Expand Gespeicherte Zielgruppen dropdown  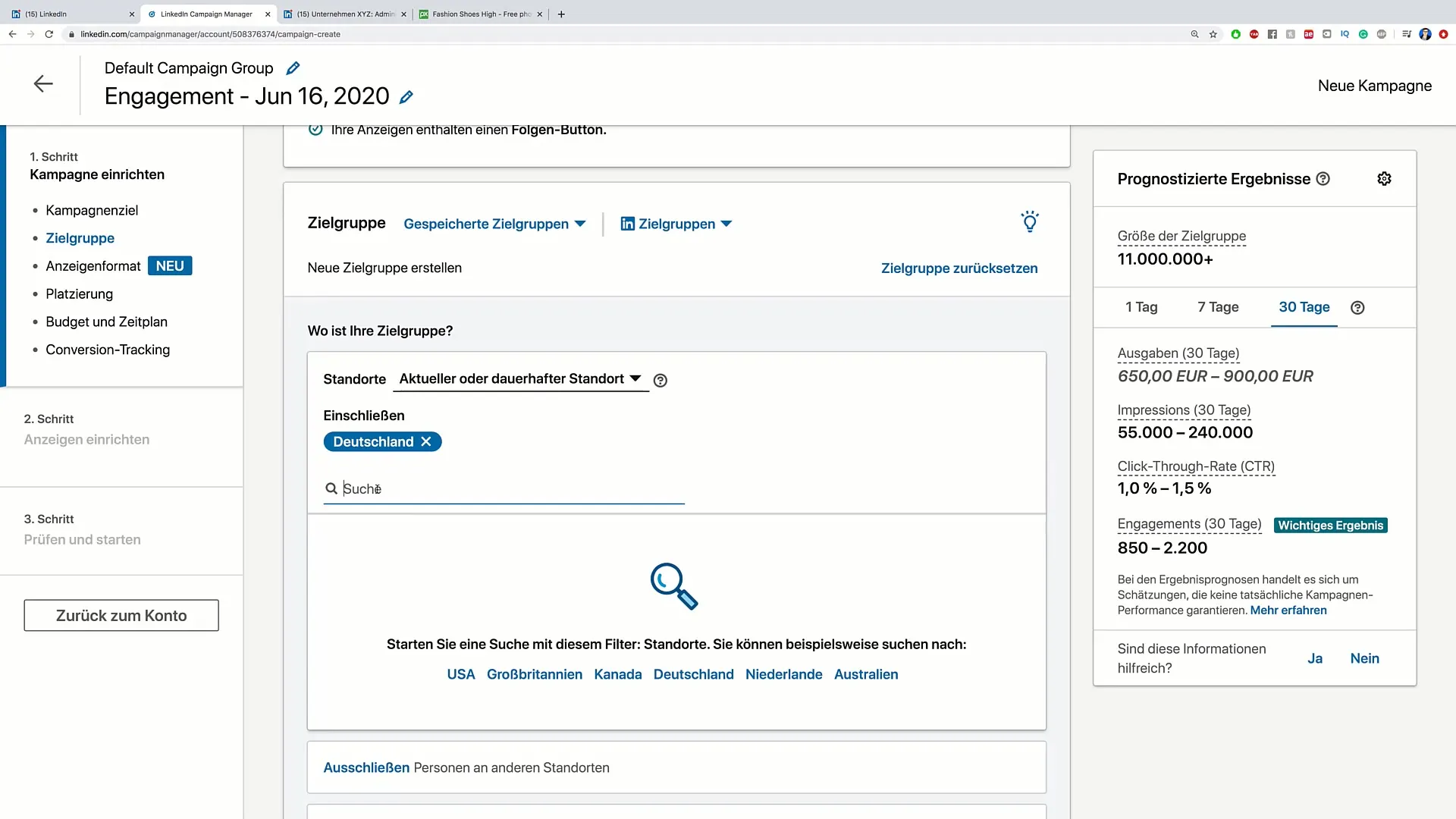(x=494, y=224)
